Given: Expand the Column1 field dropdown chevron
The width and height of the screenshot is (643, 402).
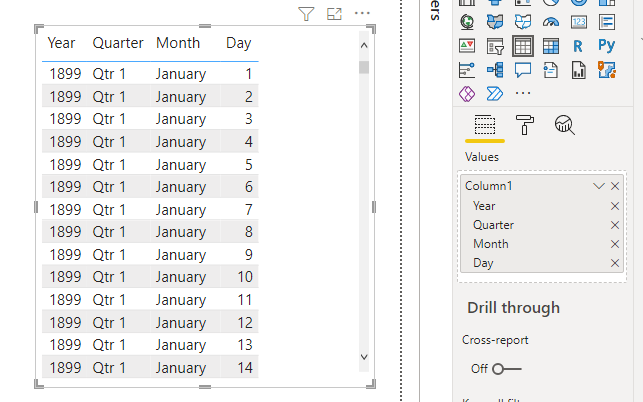Looking at the screenshot, I should pos(599,186).
